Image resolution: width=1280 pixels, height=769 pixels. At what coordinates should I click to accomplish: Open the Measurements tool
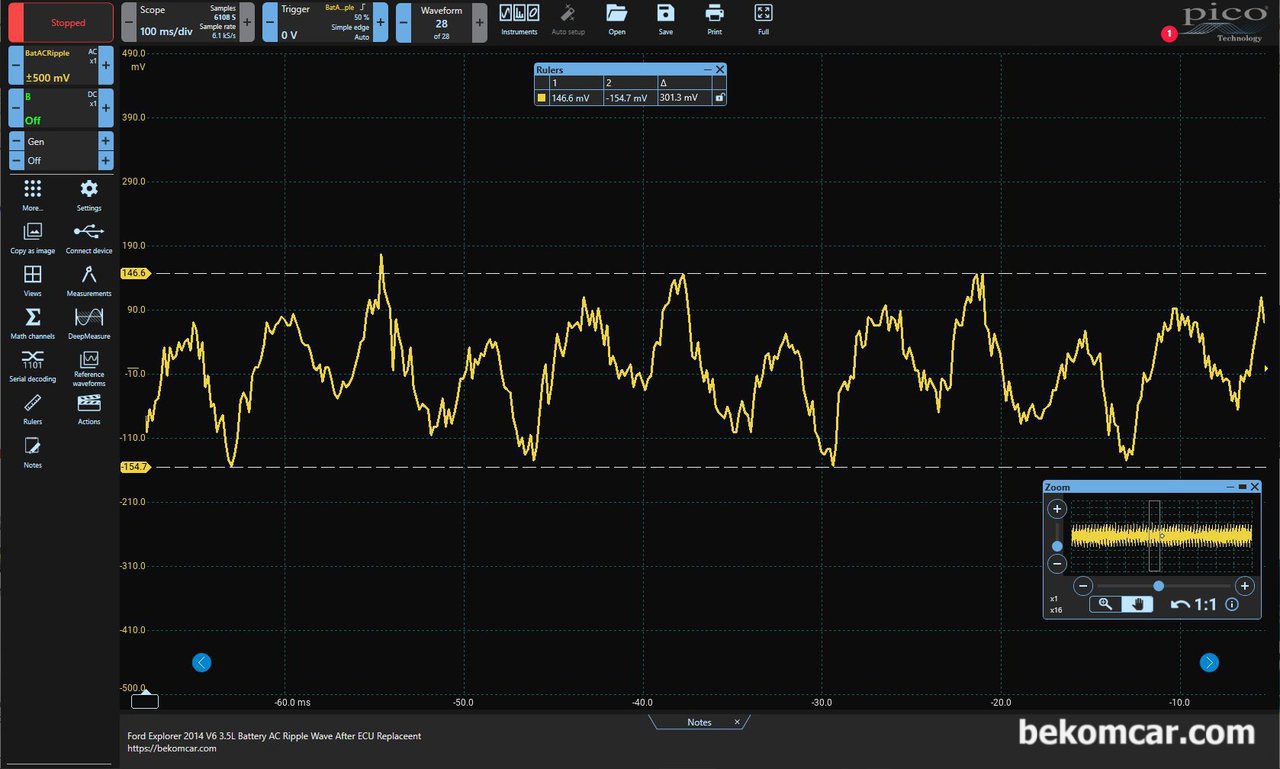(89, 281)
